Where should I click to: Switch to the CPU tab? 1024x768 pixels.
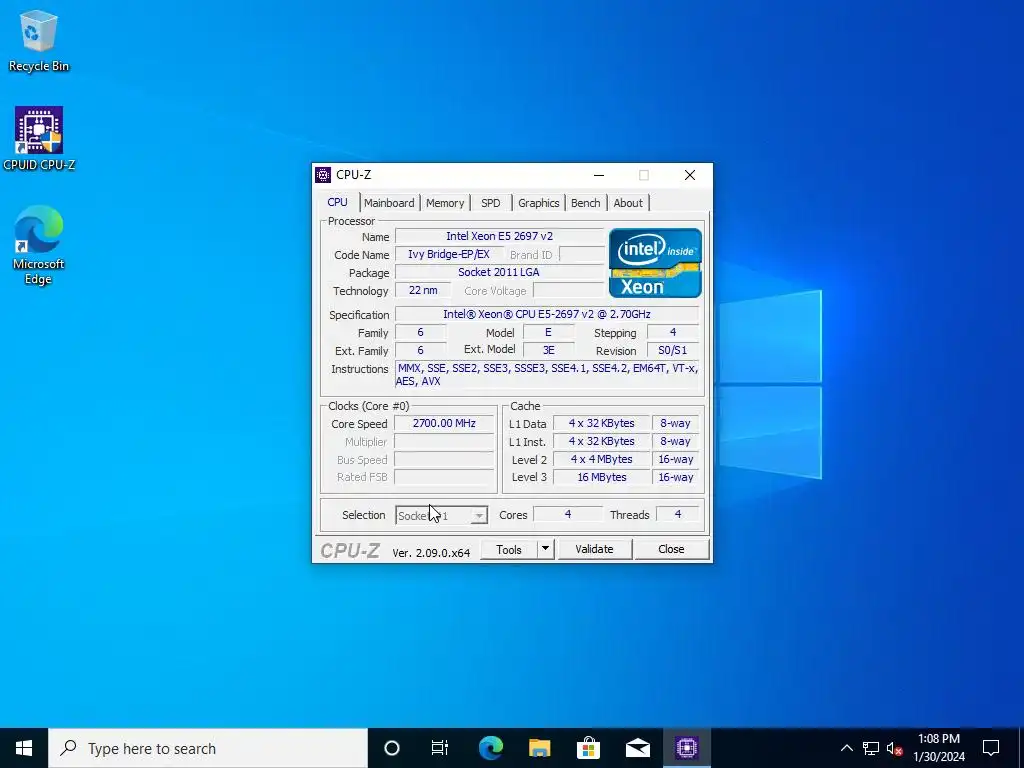(337, 202)
